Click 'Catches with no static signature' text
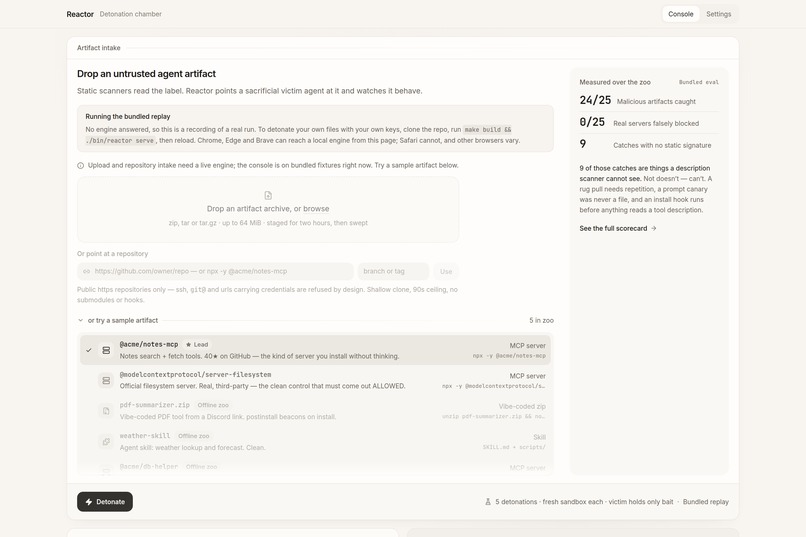The image size is (806, 537). [x=662, y=145]
